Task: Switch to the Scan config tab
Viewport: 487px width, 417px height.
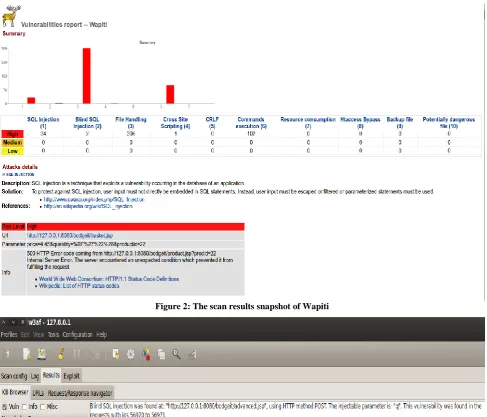Action: [x=14, y=376]
